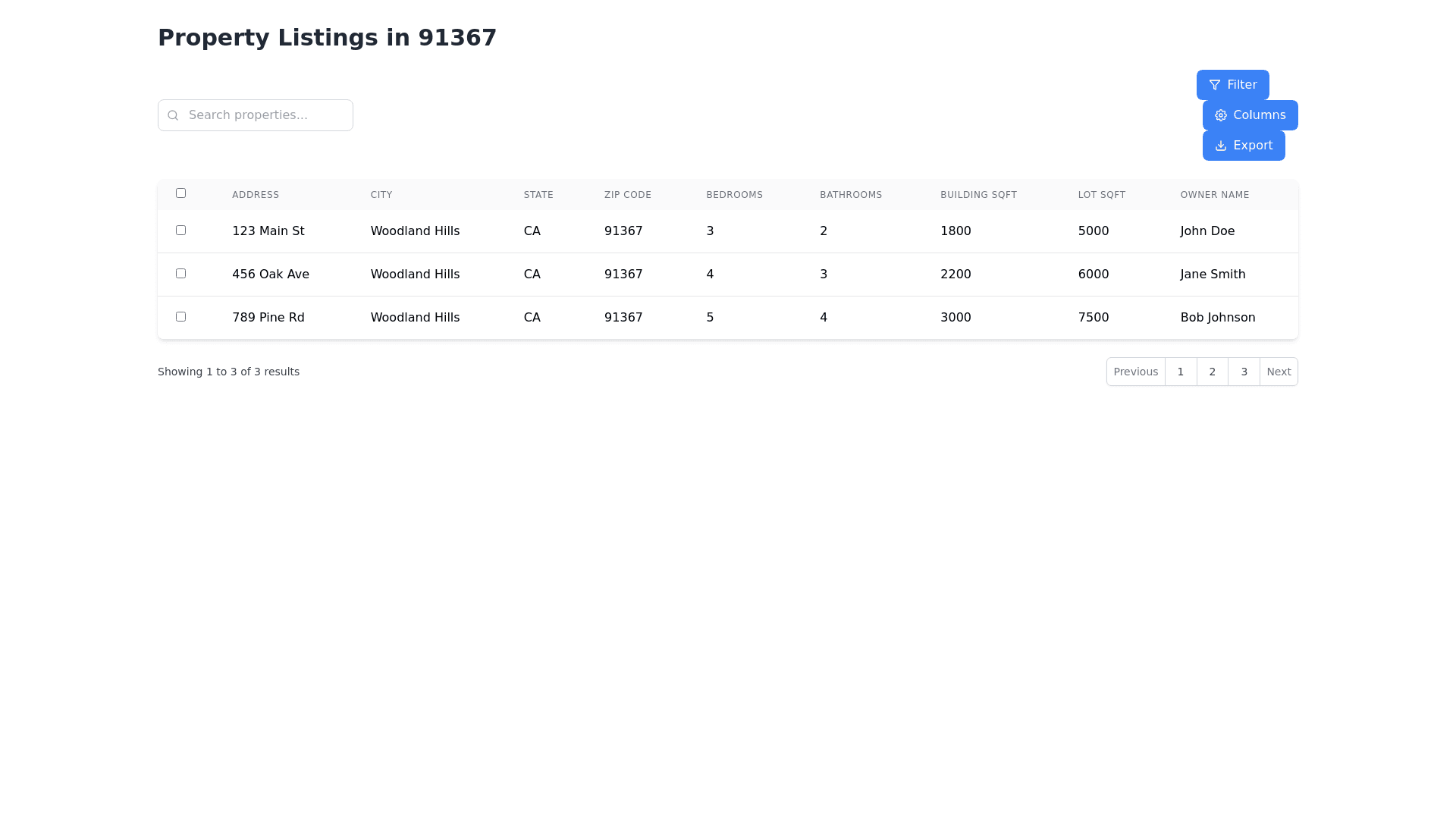Click the Owner Name column header
Screen dimensions: 1456x819
click(x=1214, y=195)
